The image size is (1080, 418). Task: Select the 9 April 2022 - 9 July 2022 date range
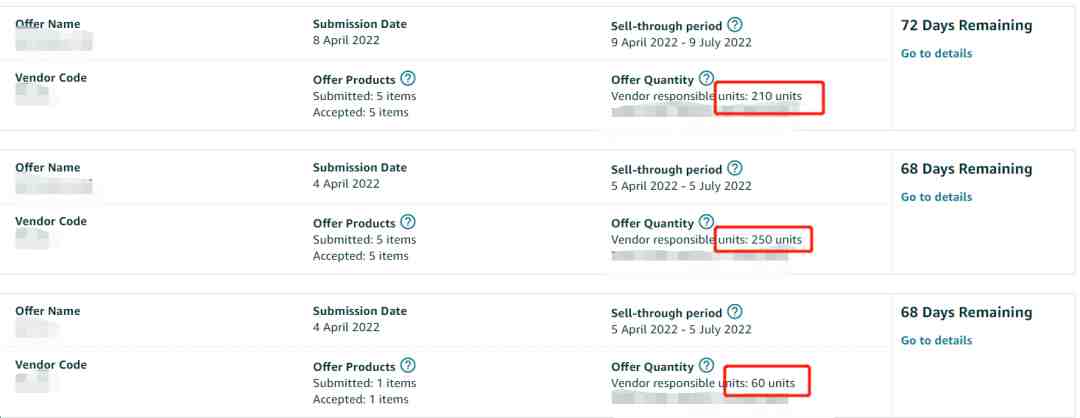681,43
